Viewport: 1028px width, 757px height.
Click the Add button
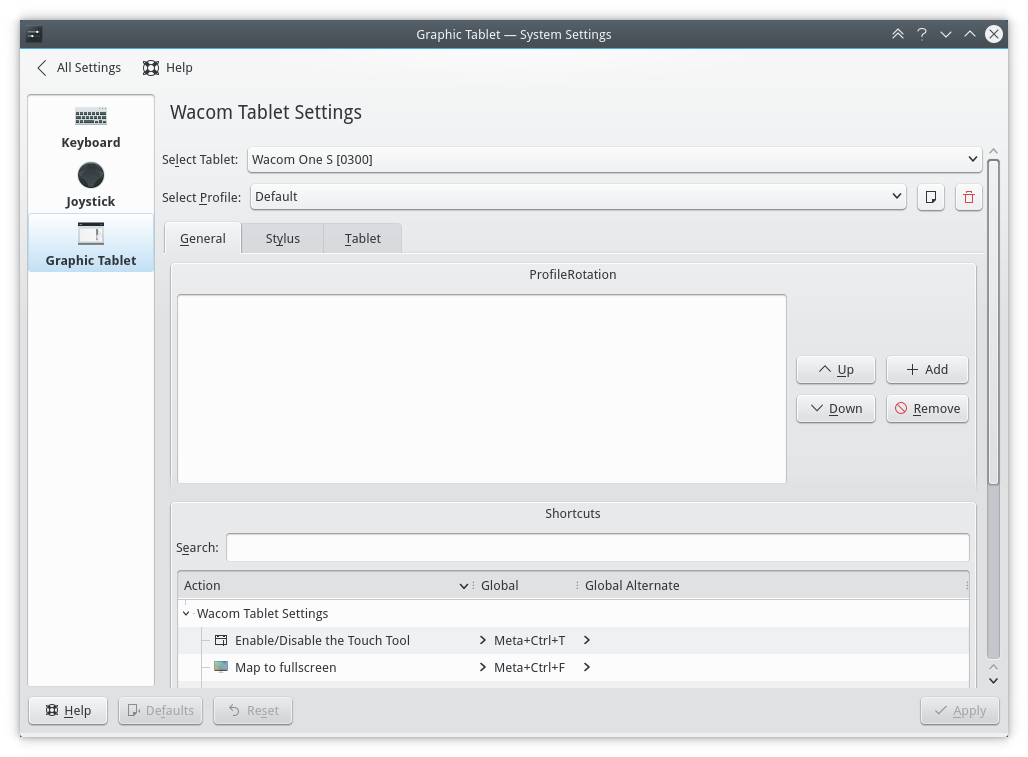[927, 370]
